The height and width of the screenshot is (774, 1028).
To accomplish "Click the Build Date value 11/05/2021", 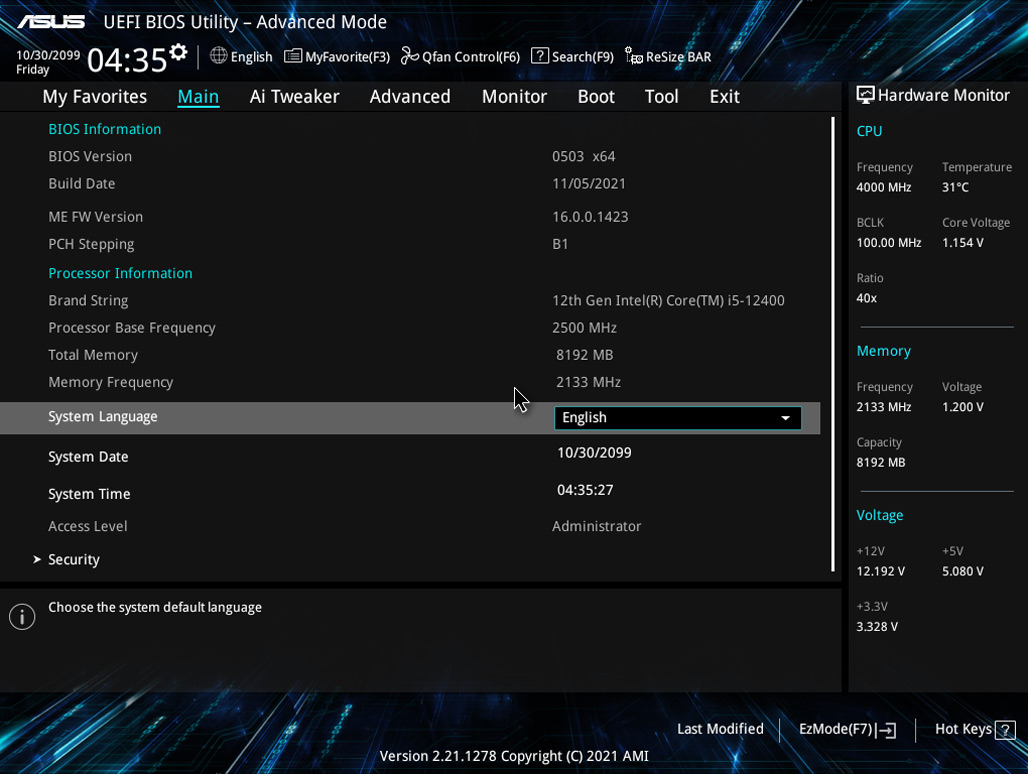I will pyautogui.click(x=589, y=184).
